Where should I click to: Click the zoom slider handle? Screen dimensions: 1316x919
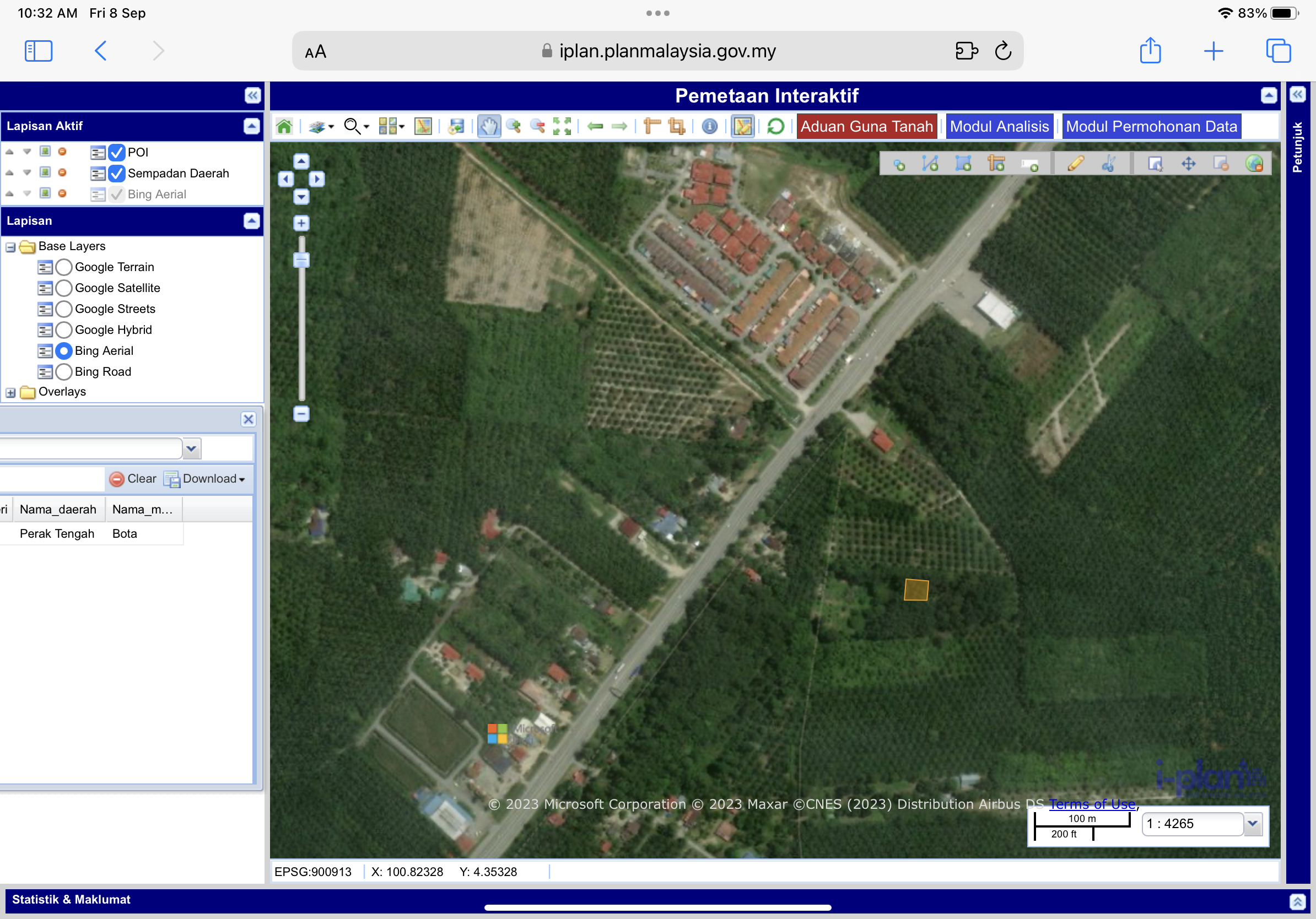coord(301,260)
